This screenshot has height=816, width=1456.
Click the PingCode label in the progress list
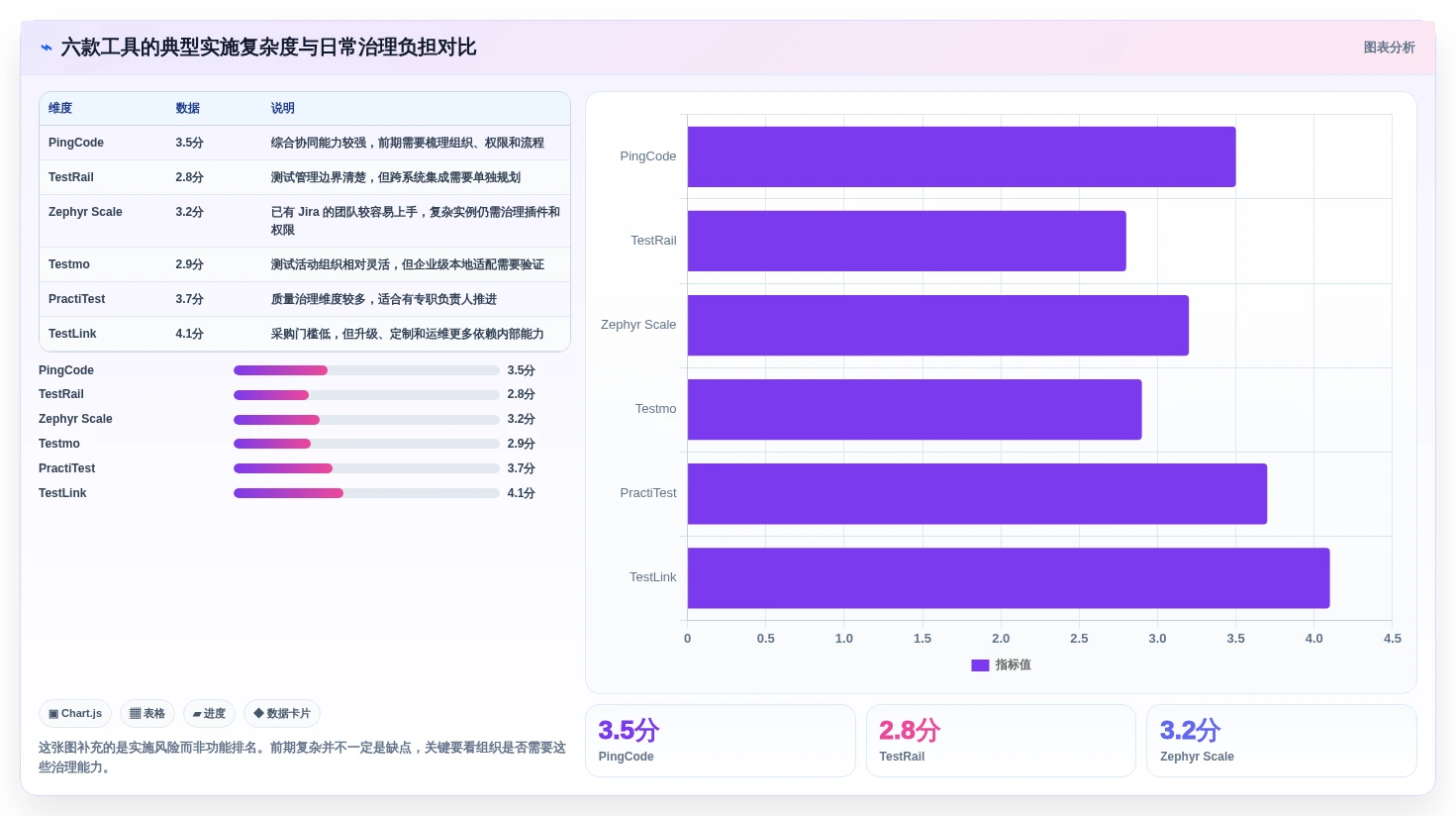66,370
